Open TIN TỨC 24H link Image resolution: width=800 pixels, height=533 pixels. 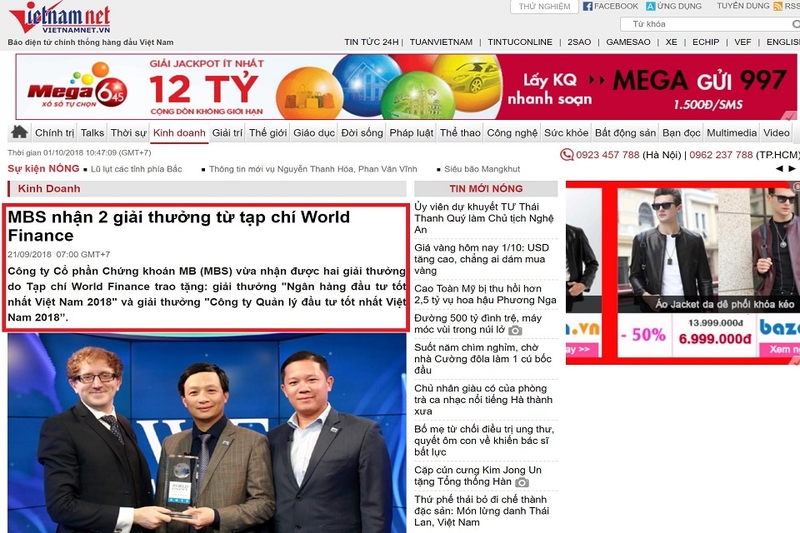pyautogui.click(x=371, y=42)
